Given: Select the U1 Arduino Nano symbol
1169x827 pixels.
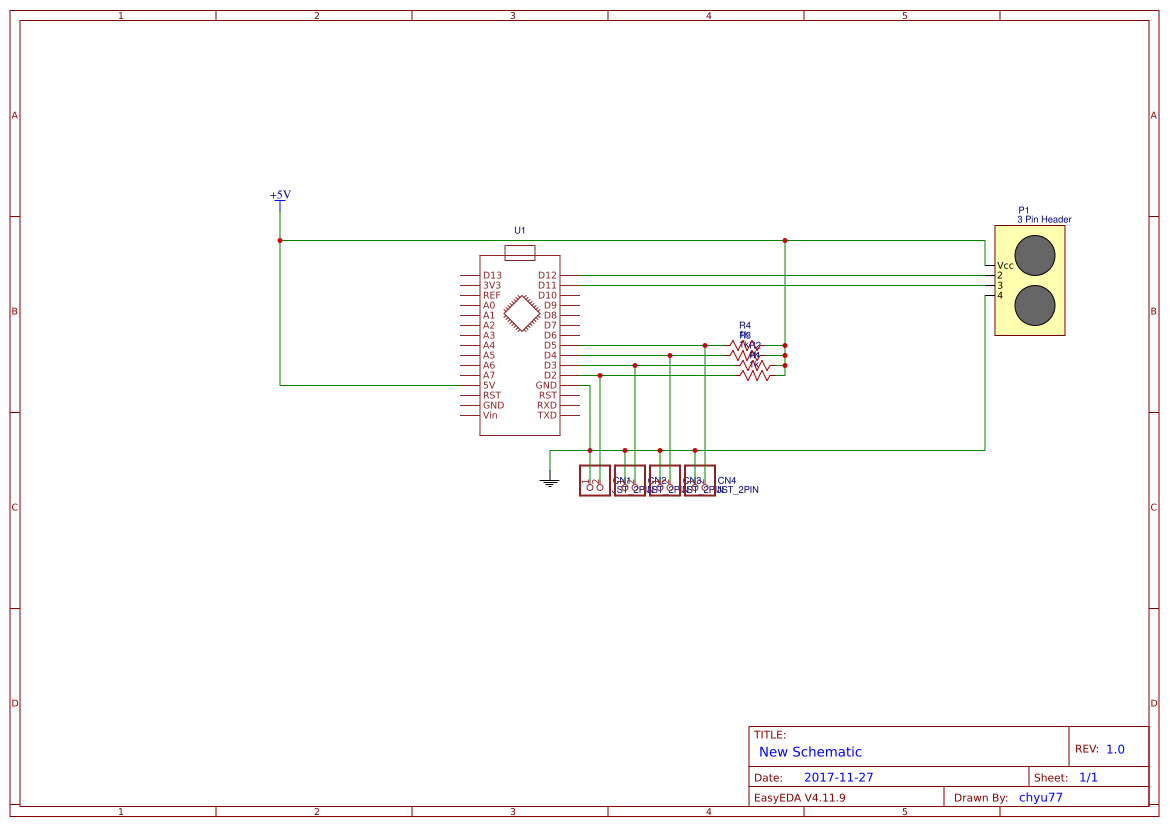Looking at the screenshot, I should (x=518, y=345).
